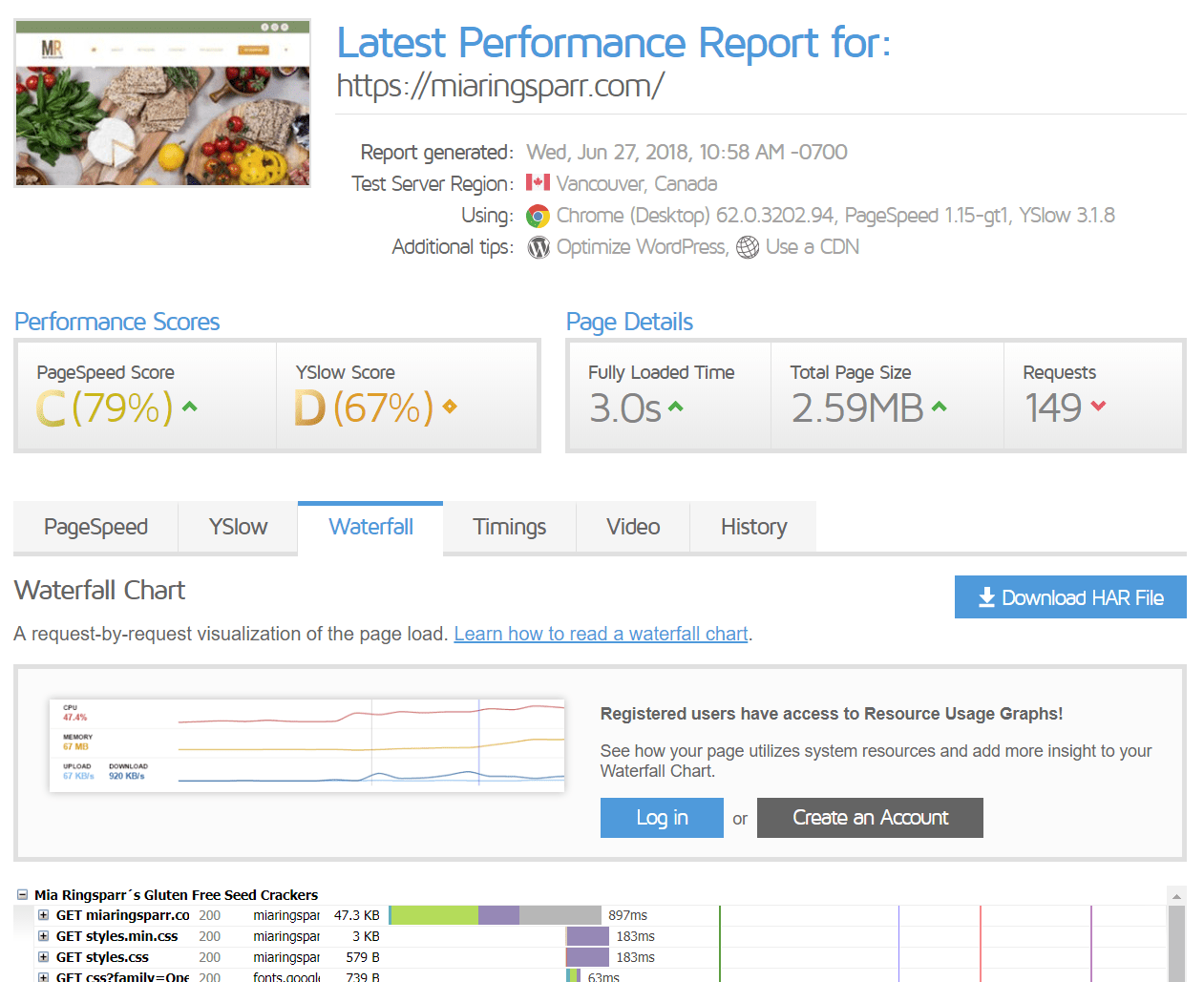The width and height of the screenshot is (1204, 982).
Task: Switch to the YSlow tab
Action: [238, 527]
